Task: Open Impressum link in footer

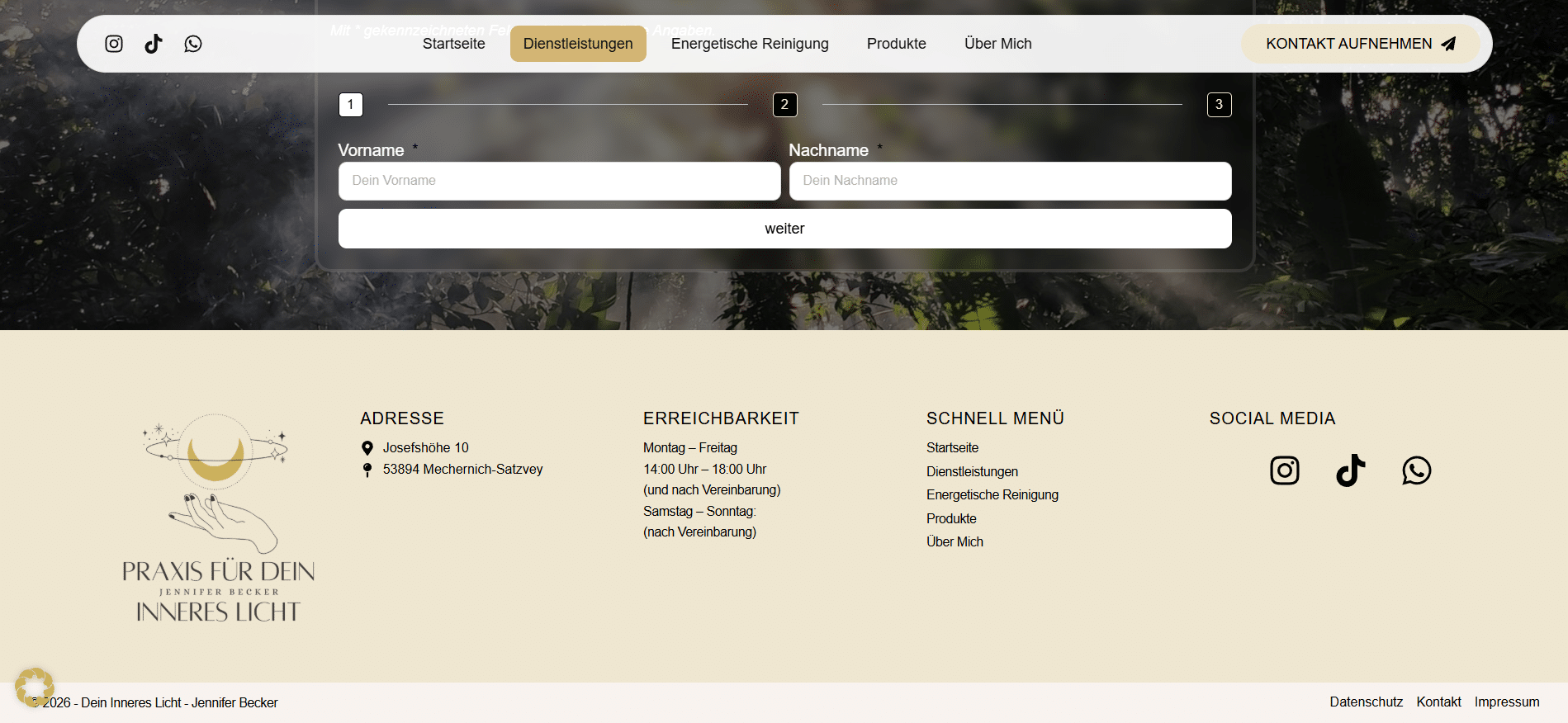Action: pos(1507,702)
